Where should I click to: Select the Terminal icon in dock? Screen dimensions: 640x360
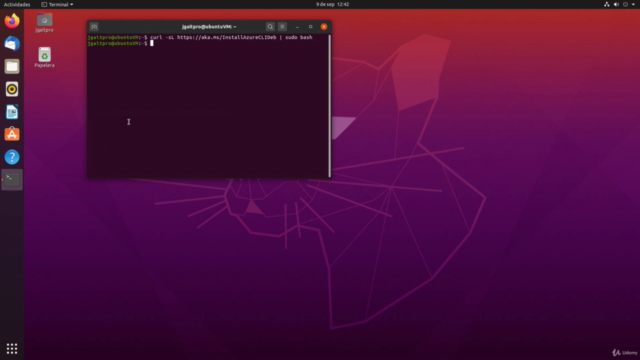(12, 180)
